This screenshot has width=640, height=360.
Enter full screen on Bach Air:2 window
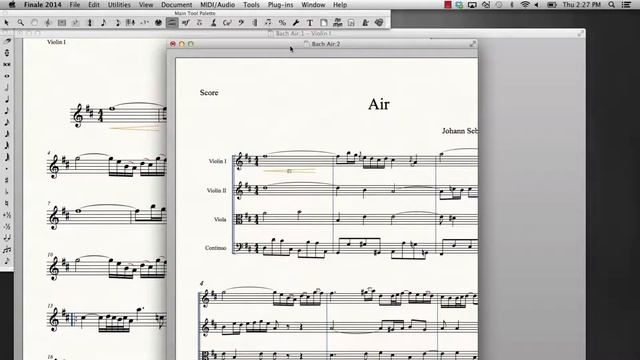tap(473, 44)
